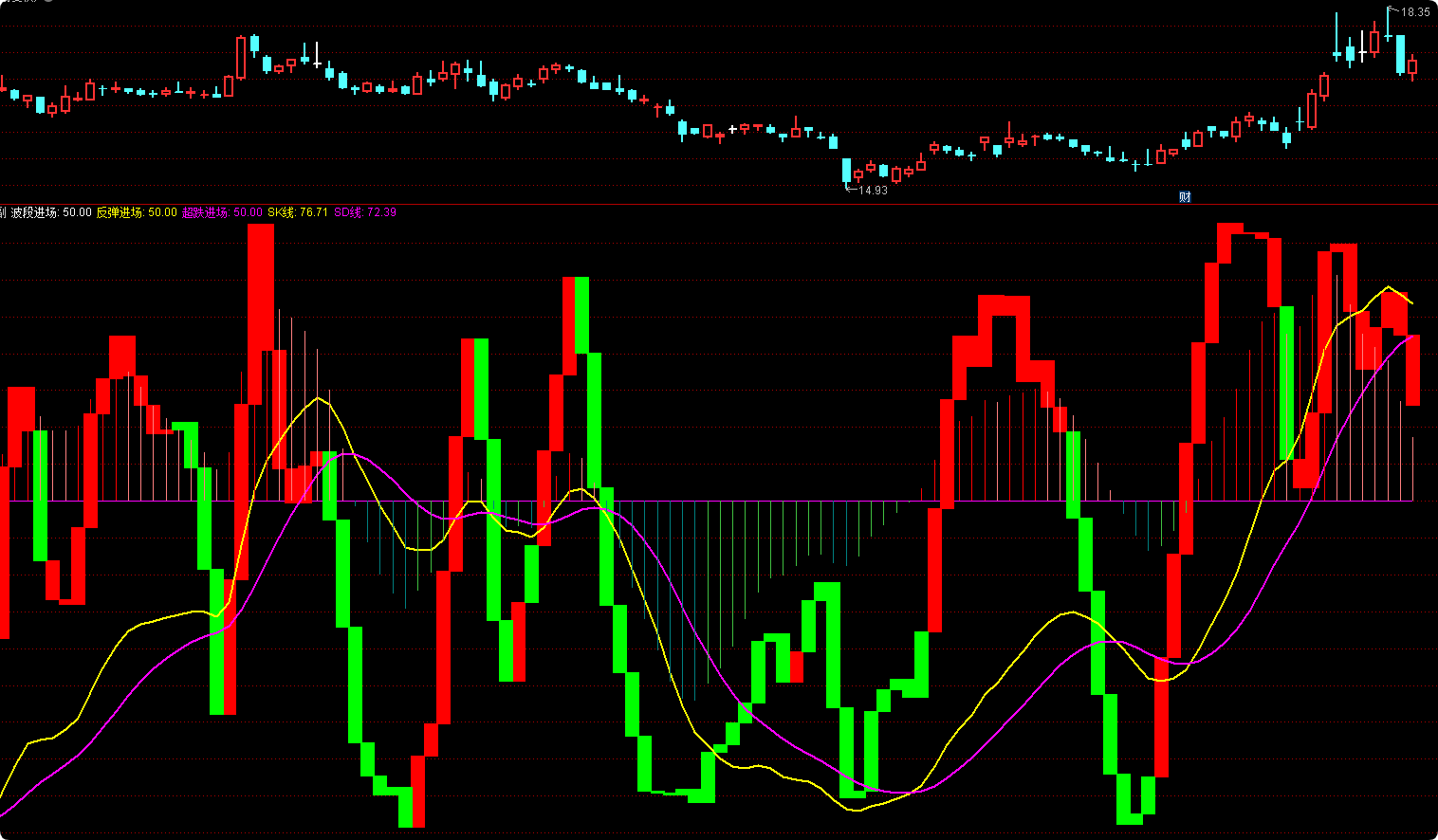Click the green column inside rightmost red block
Viewport: 1438px width, 840px height.
point(1287,383)
